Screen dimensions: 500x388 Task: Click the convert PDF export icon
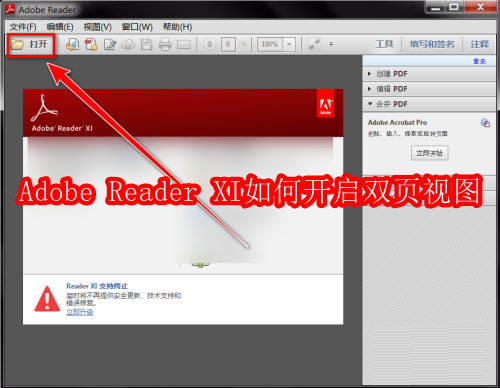91,44
